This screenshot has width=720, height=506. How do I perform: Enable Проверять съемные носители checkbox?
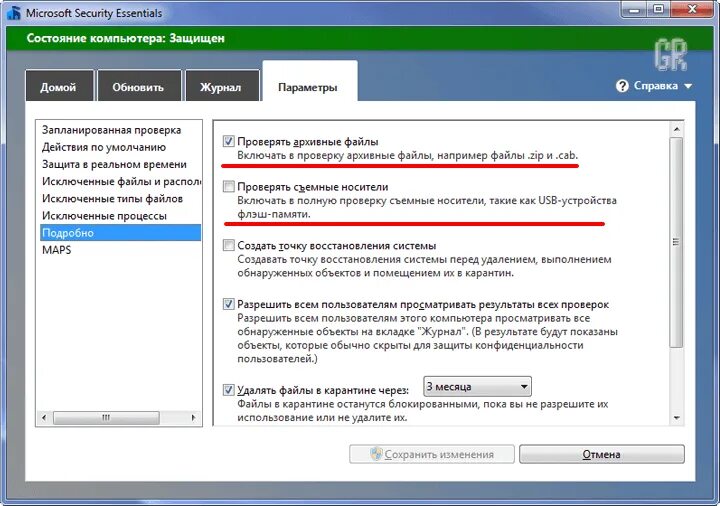coord(228,186)
